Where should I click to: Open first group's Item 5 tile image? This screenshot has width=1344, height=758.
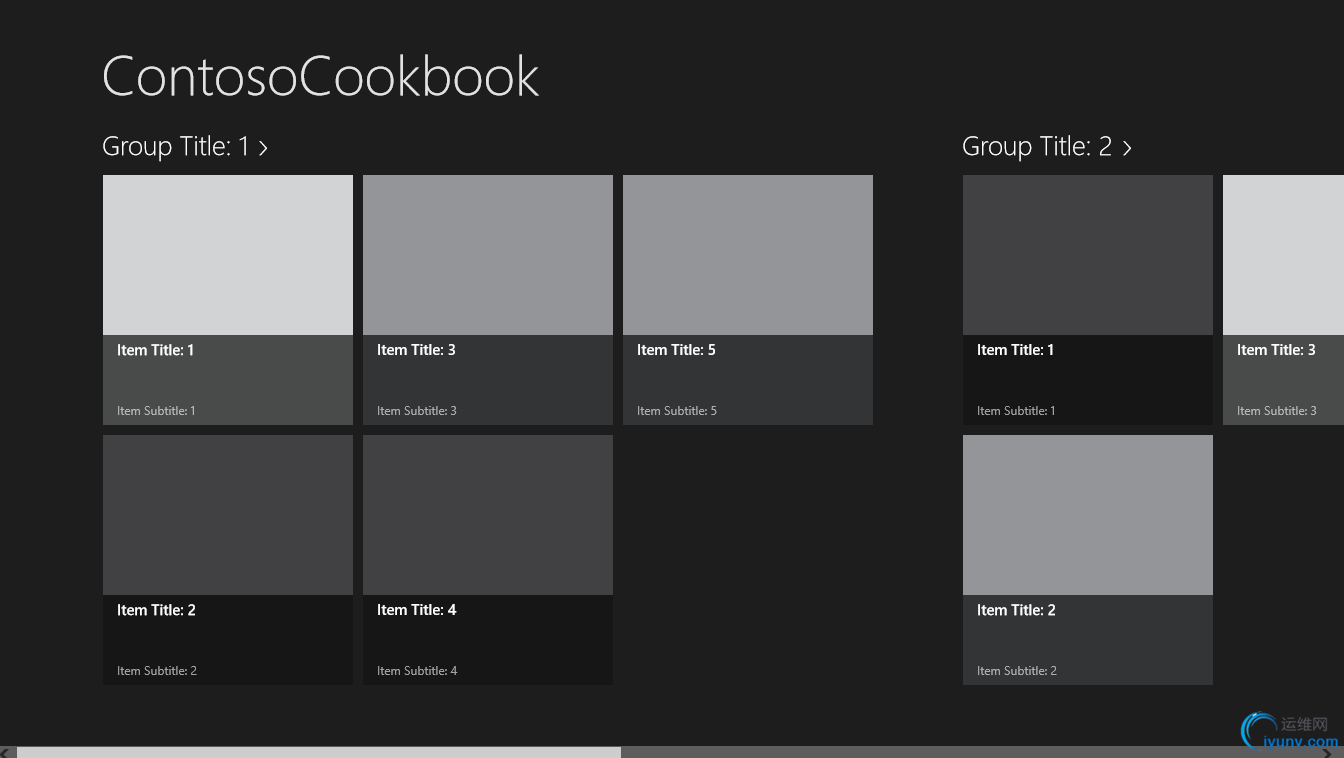pyautogui.click(x=748, y=255)
